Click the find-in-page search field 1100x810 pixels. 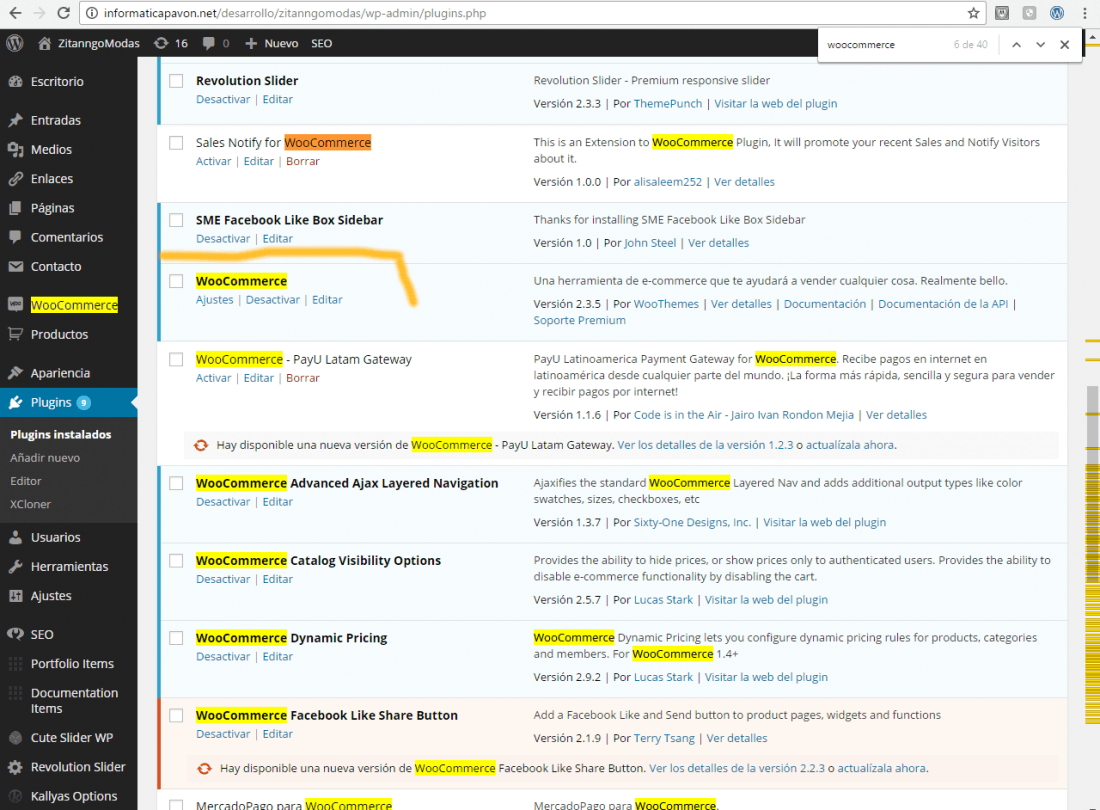pos(884,44)
